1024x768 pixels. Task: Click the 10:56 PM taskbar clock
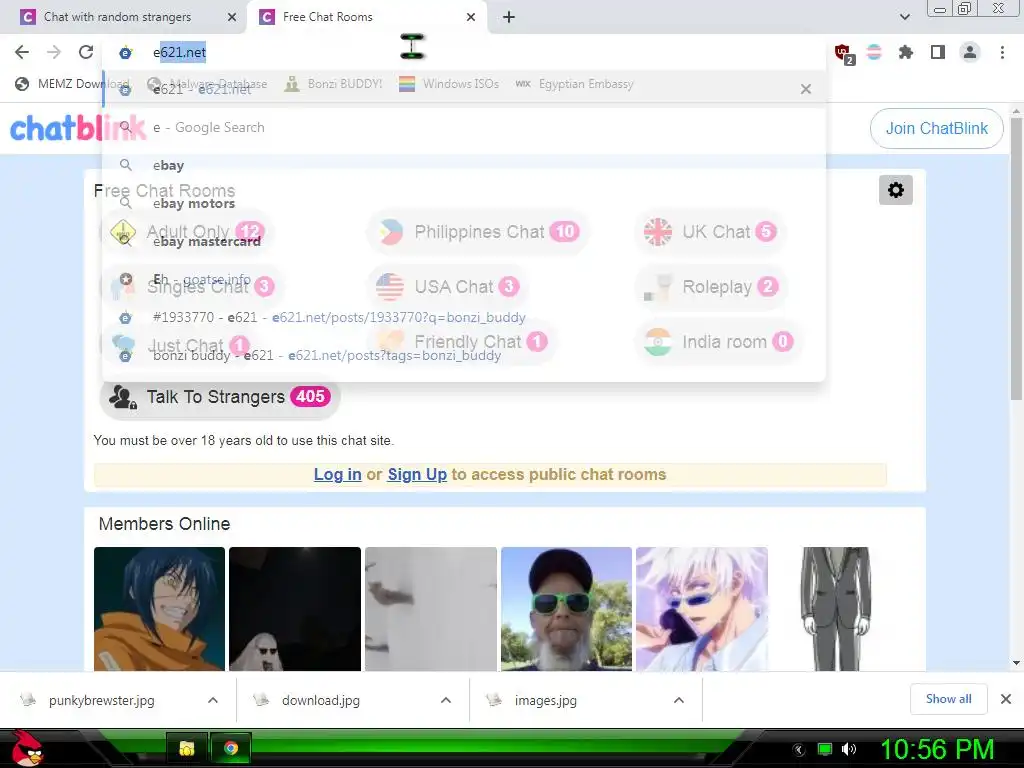coord(937,749)
